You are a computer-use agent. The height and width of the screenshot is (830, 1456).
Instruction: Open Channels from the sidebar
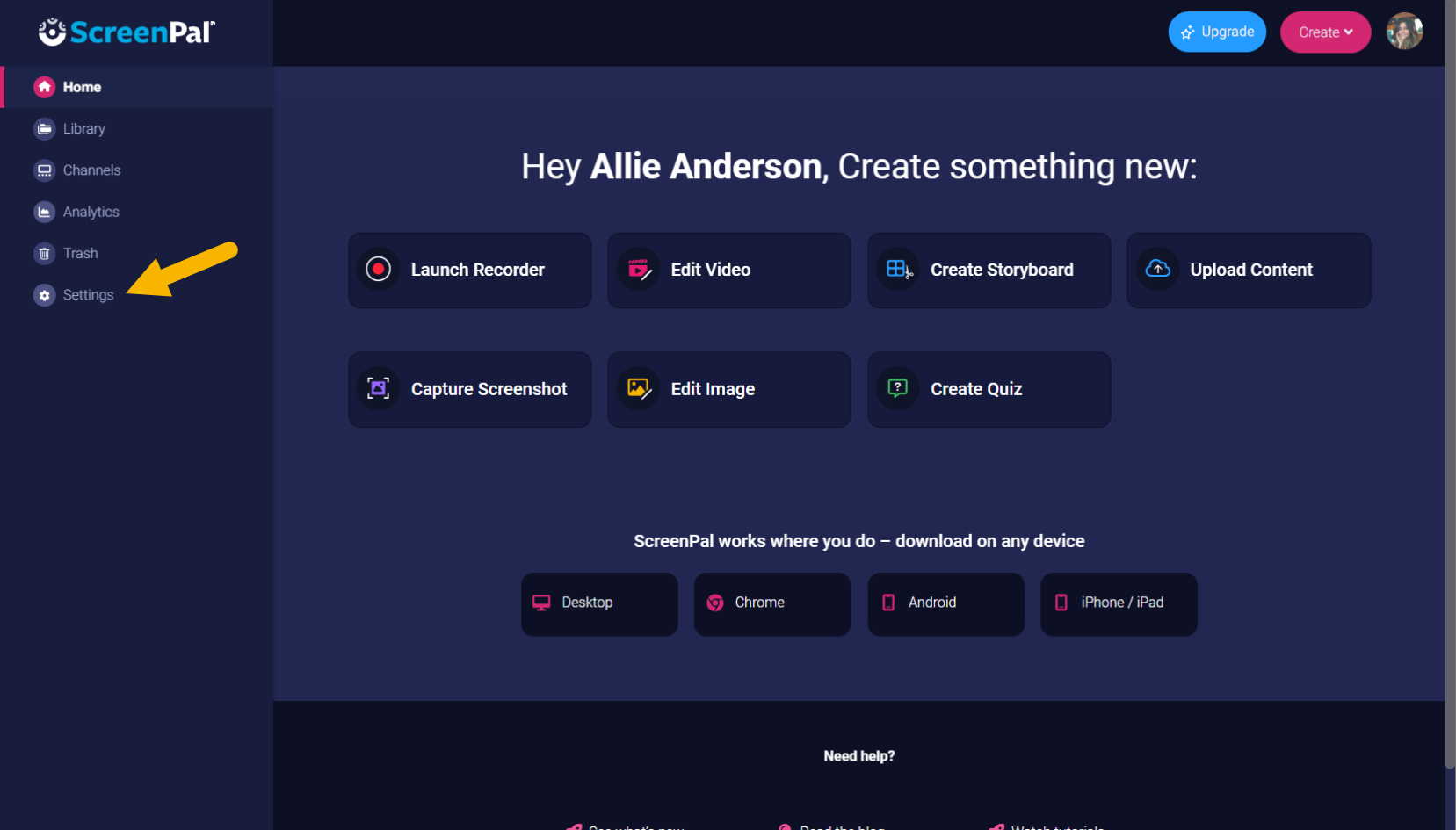[91, 170]
